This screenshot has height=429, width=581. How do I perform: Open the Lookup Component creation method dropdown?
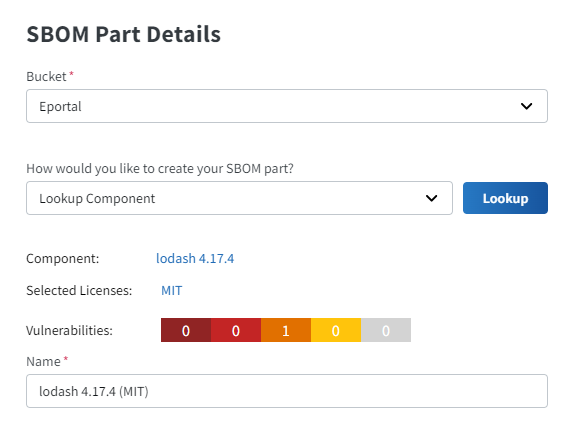239,198
